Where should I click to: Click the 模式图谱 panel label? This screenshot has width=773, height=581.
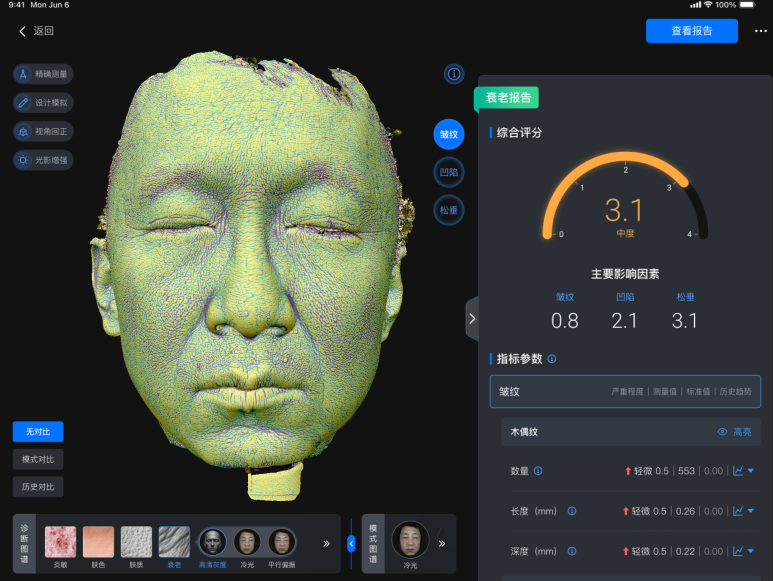373,544
